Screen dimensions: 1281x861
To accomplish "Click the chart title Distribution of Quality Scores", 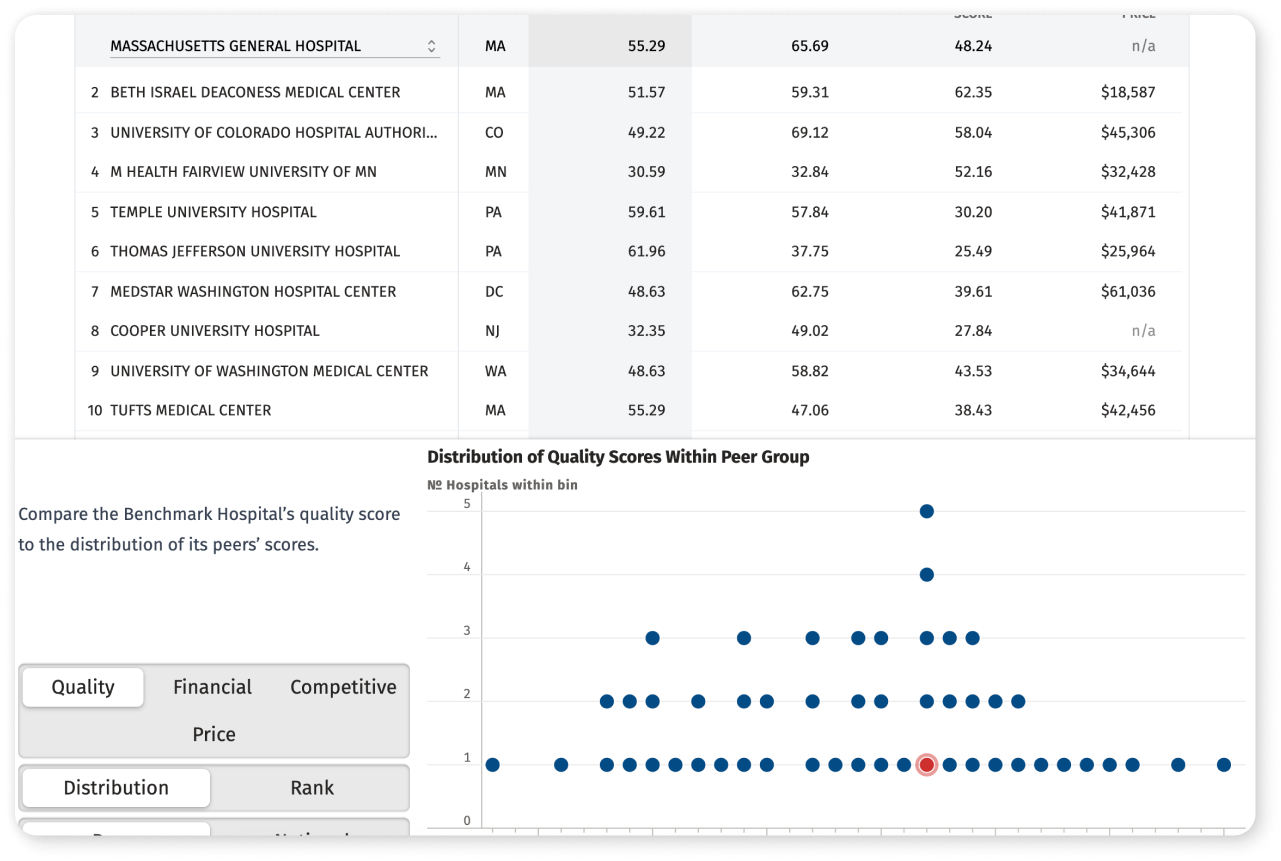I will click(x=618, y=457).
